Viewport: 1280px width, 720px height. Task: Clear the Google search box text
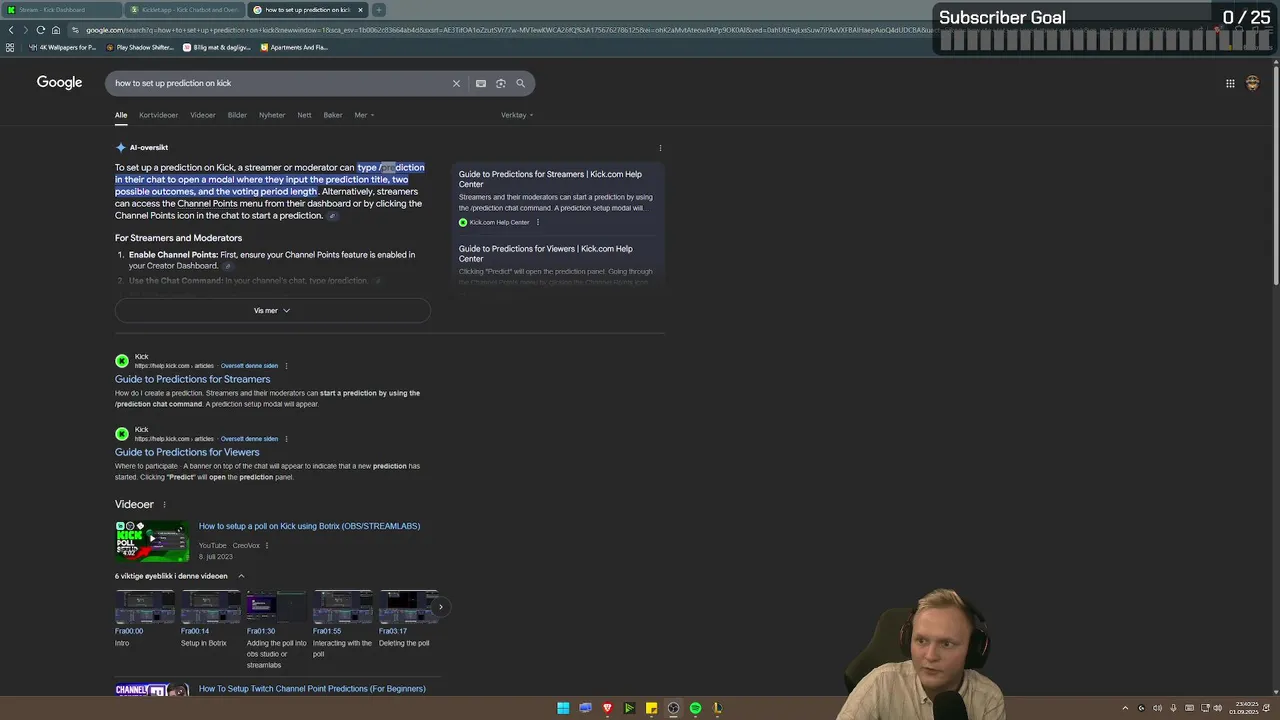[456, 83]
